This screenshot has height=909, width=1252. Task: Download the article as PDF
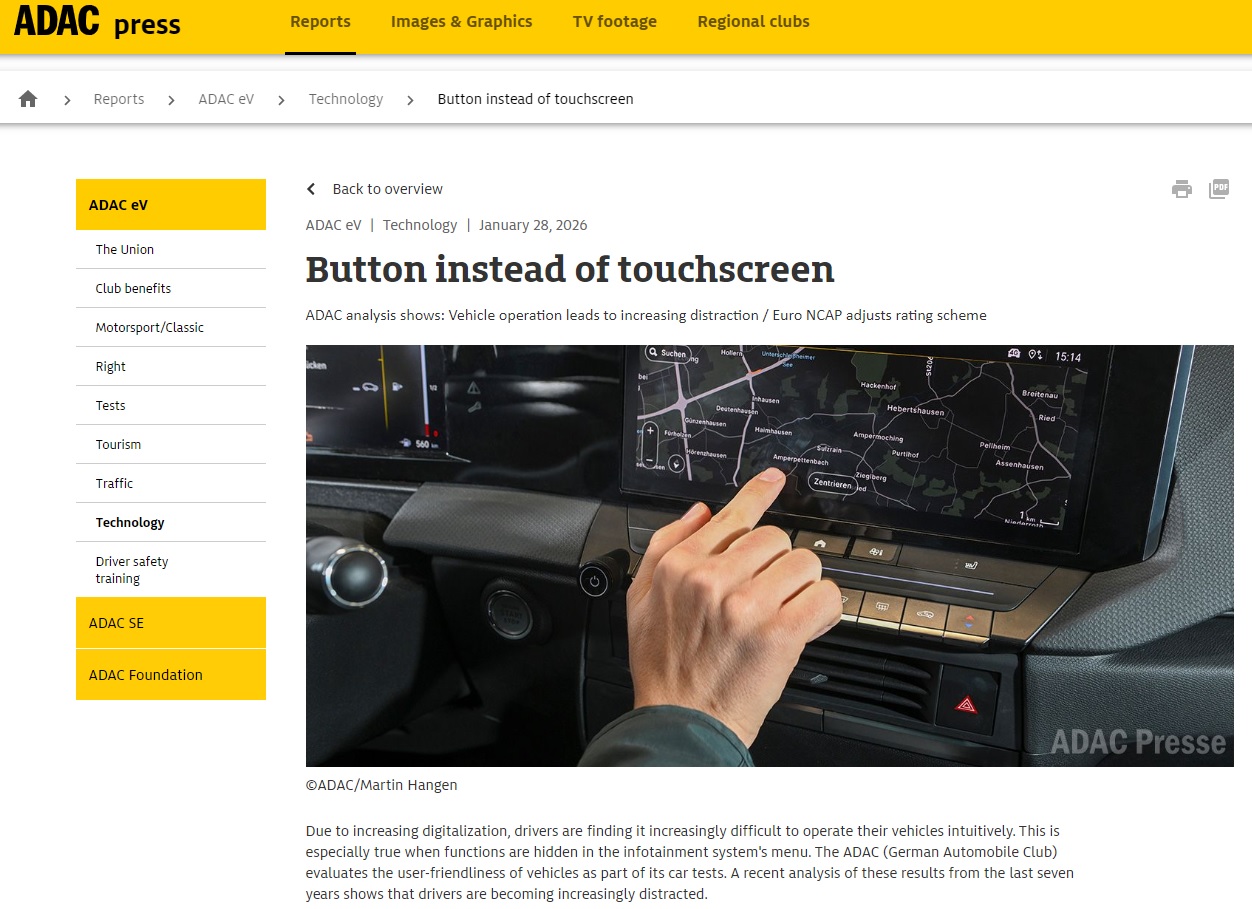click(x=1218, y=189)
